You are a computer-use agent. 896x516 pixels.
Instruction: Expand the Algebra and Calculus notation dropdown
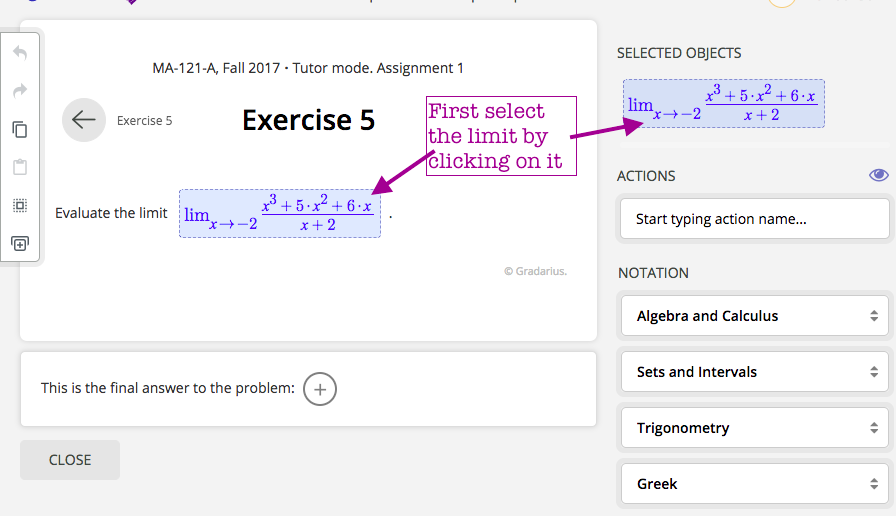[x=755, y=316]
